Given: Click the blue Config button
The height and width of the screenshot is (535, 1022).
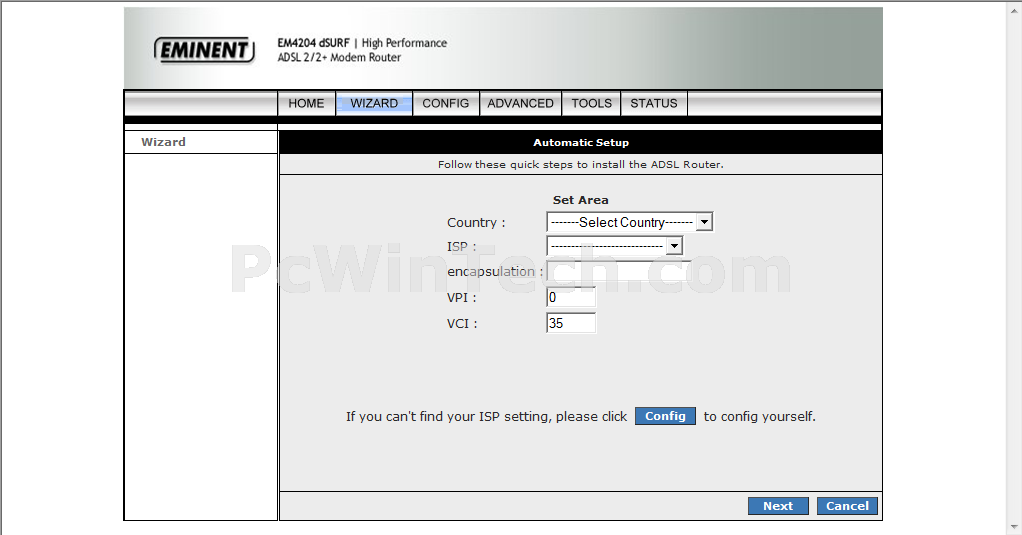Looking at the screenshot, I should [x=665, y=416].
